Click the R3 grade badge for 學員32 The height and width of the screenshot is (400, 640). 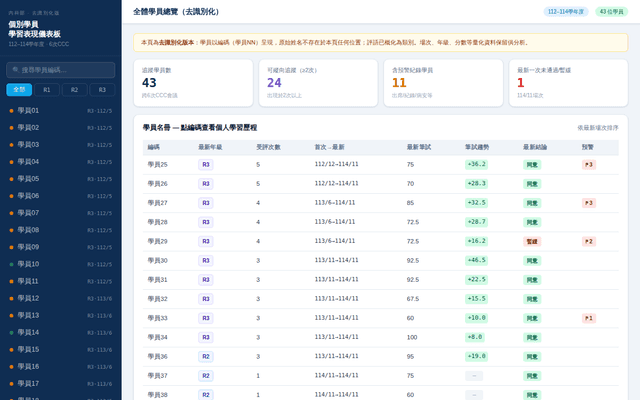pos(206,299)
